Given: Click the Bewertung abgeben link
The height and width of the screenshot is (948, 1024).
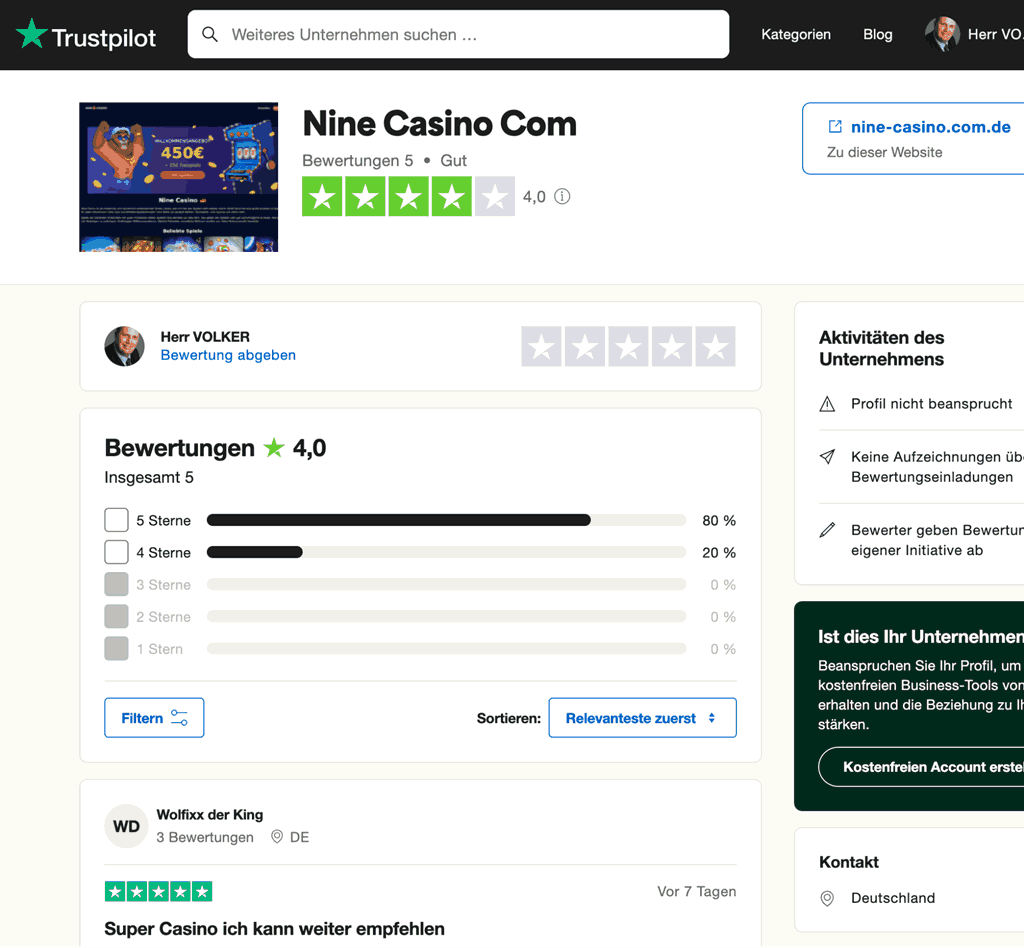Looking at the screenshot, I should [228, 355].
